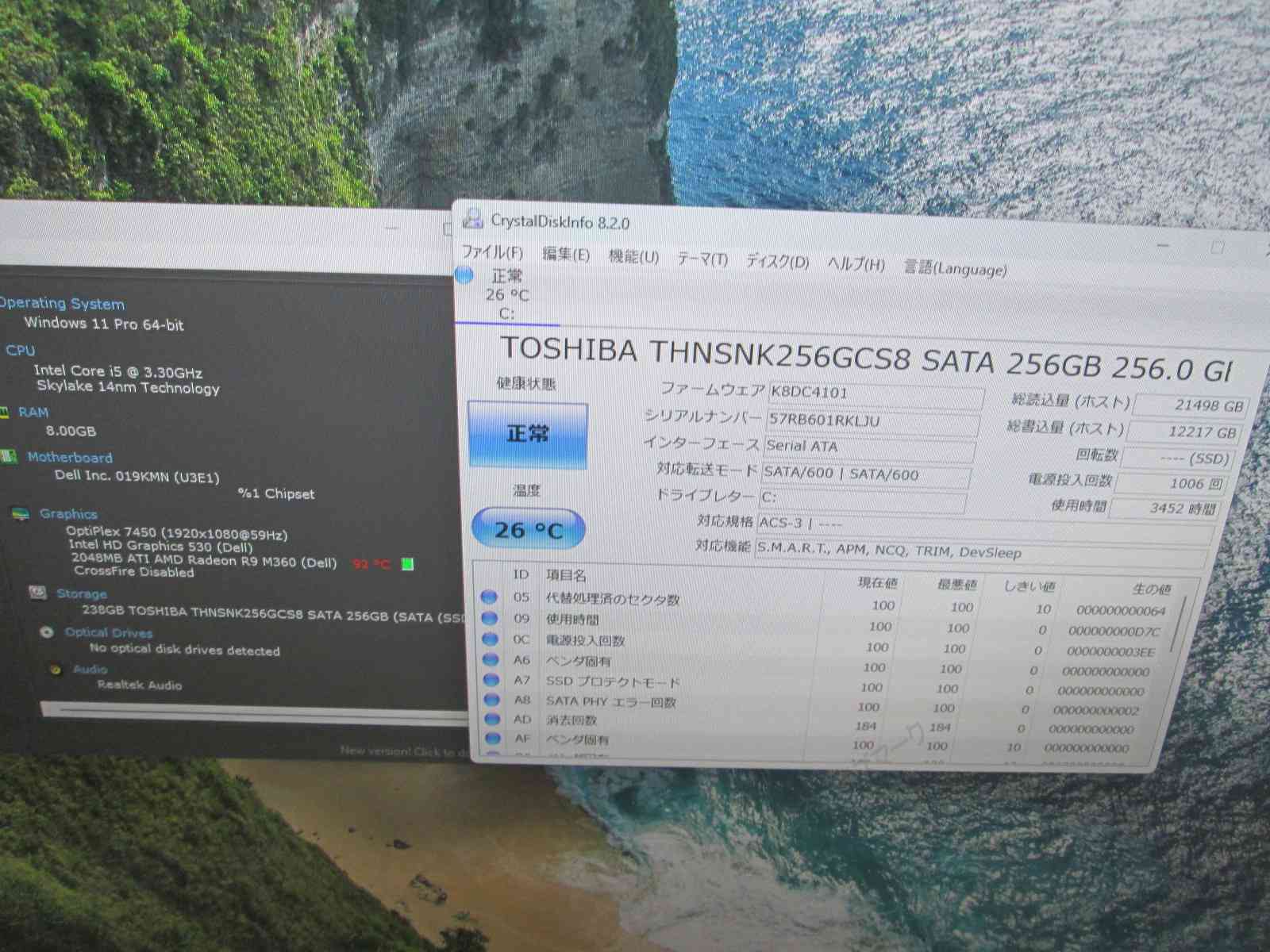The height and width of the screenshot is (952, 1270).
Task: Click the blue status icon for attribute 05
Action: 489,597
